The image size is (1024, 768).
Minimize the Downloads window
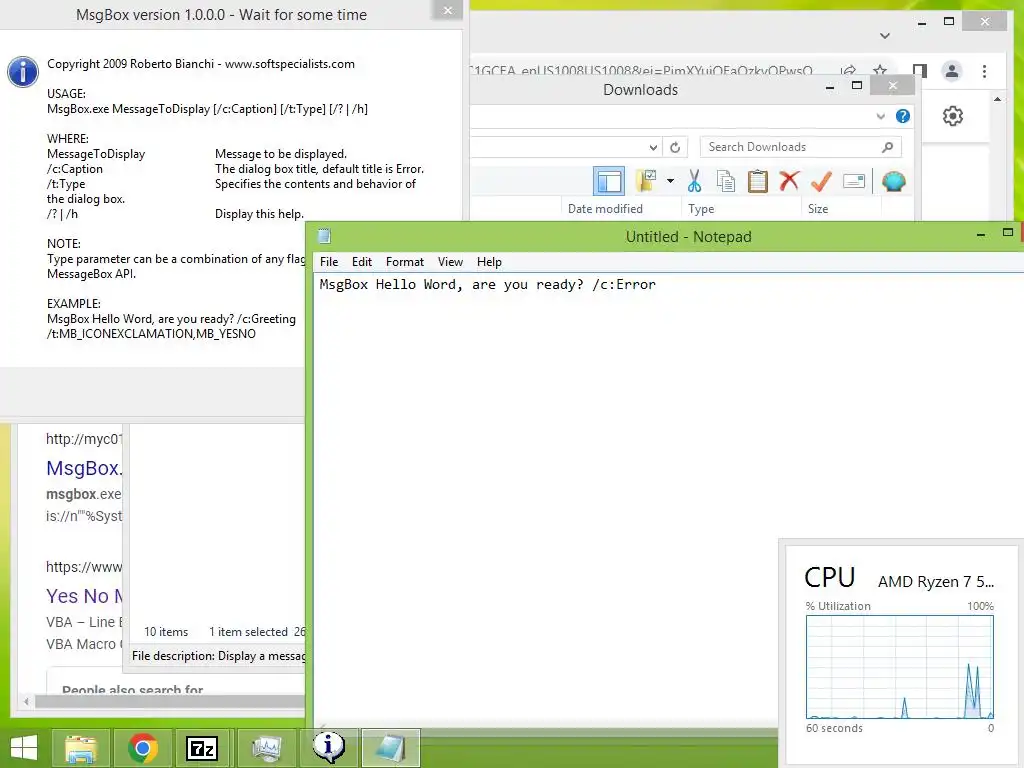[x=829, y=87]
